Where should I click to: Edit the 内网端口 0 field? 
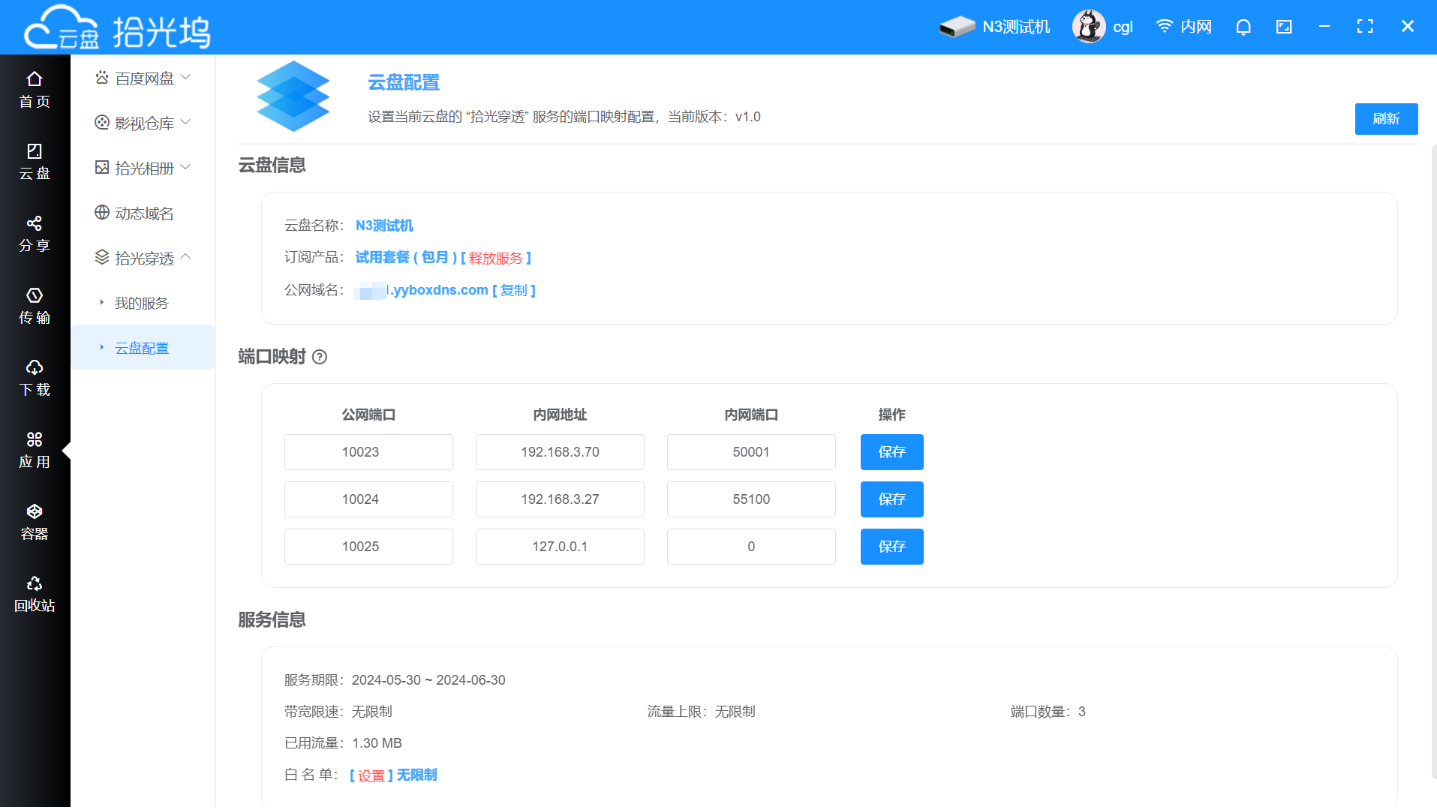tap(751, 547)
